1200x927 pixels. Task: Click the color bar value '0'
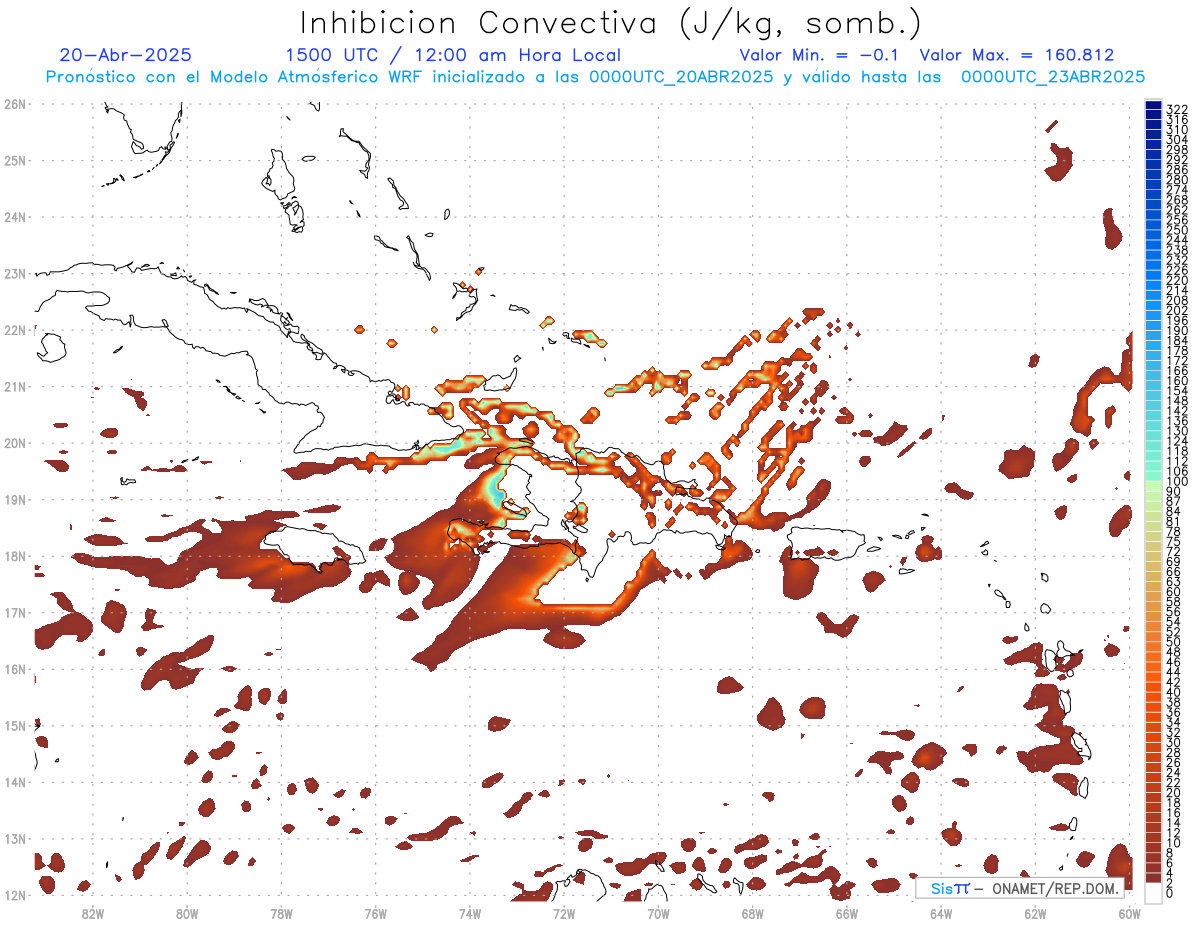[1170, 893]
